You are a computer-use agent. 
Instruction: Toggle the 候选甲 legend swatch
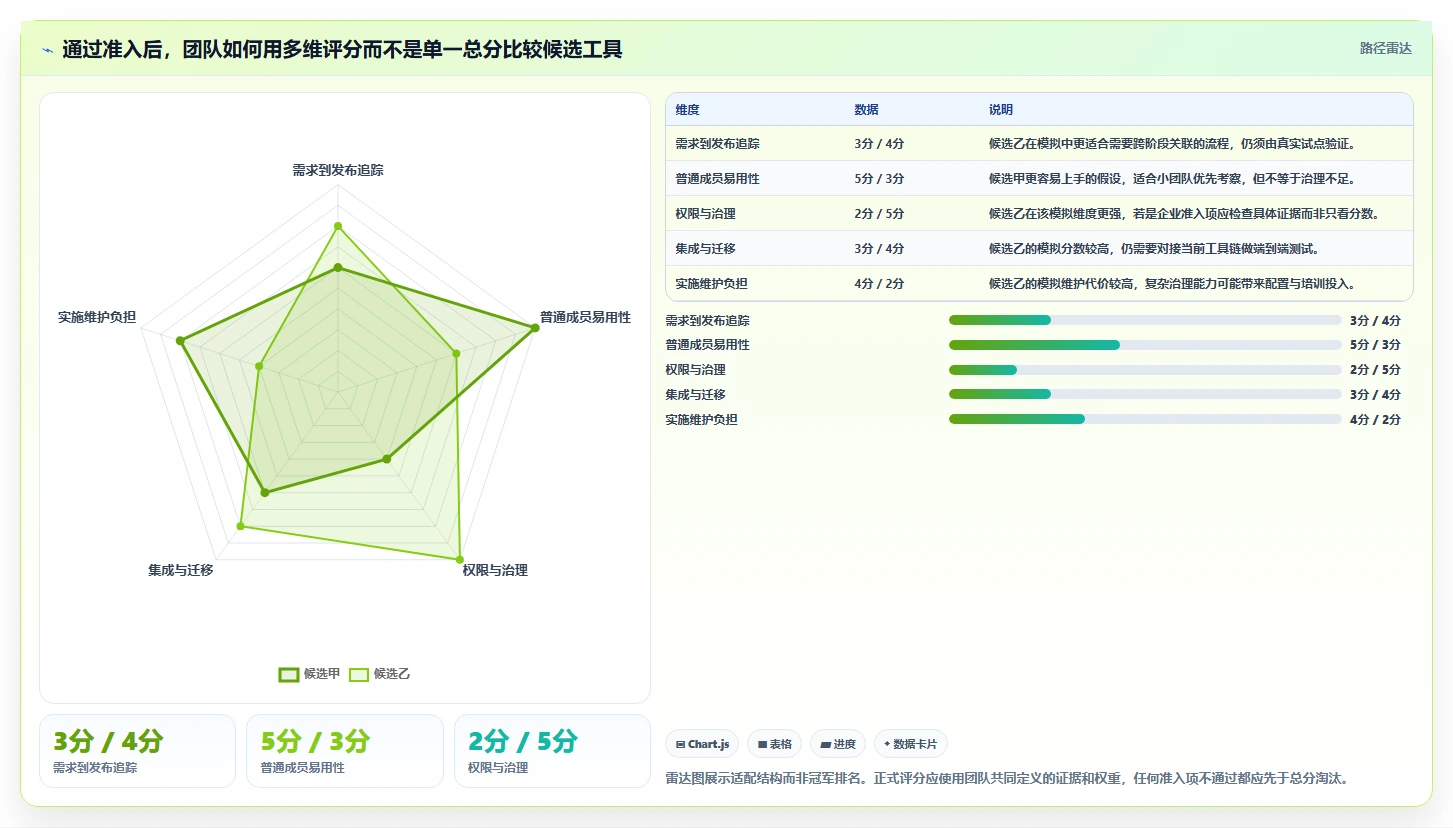(288, 674)
